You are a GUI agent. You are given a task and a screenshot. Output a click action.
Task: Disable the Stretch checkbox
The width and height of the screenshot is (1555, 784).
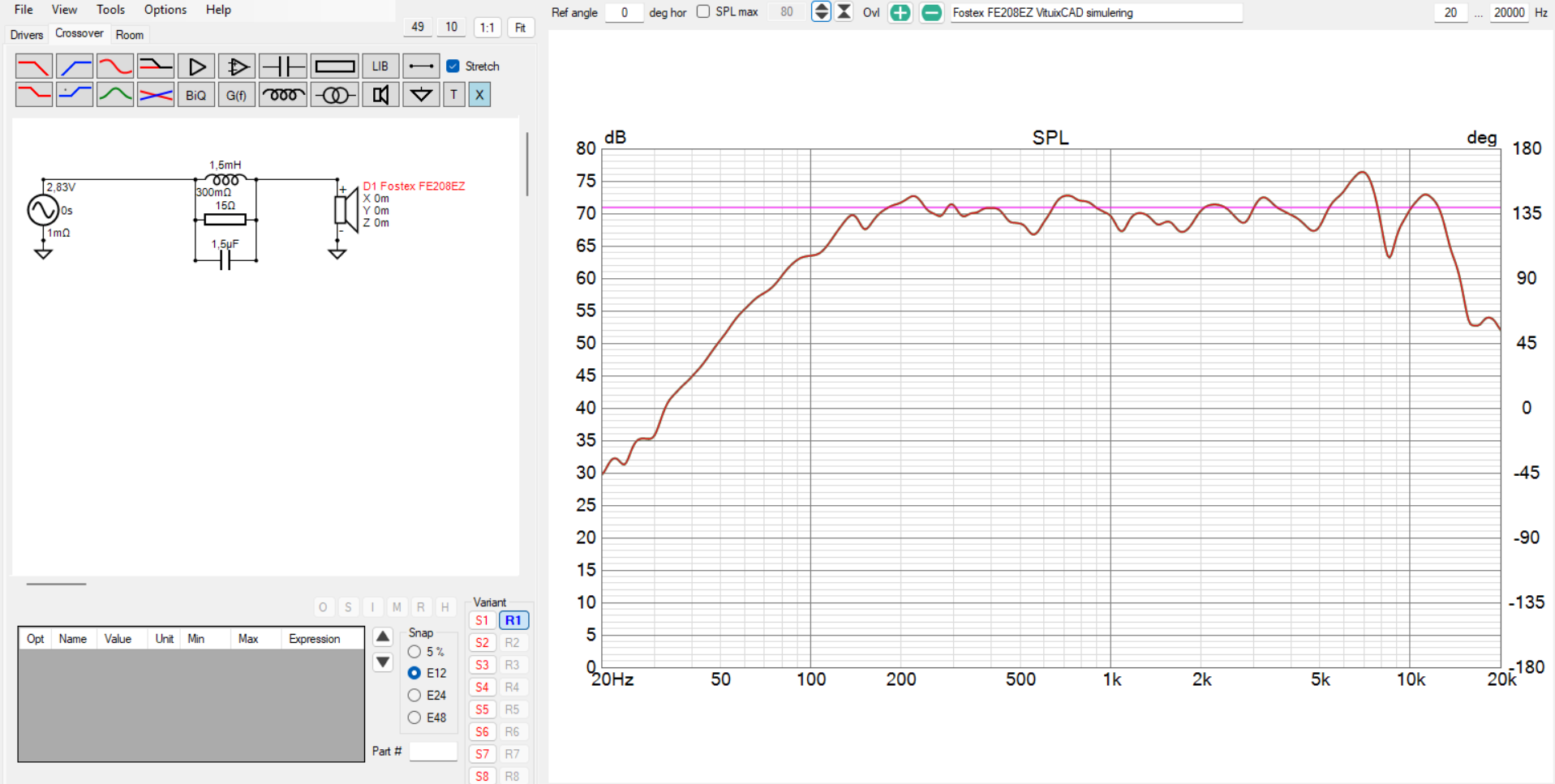tap(453, 66)
